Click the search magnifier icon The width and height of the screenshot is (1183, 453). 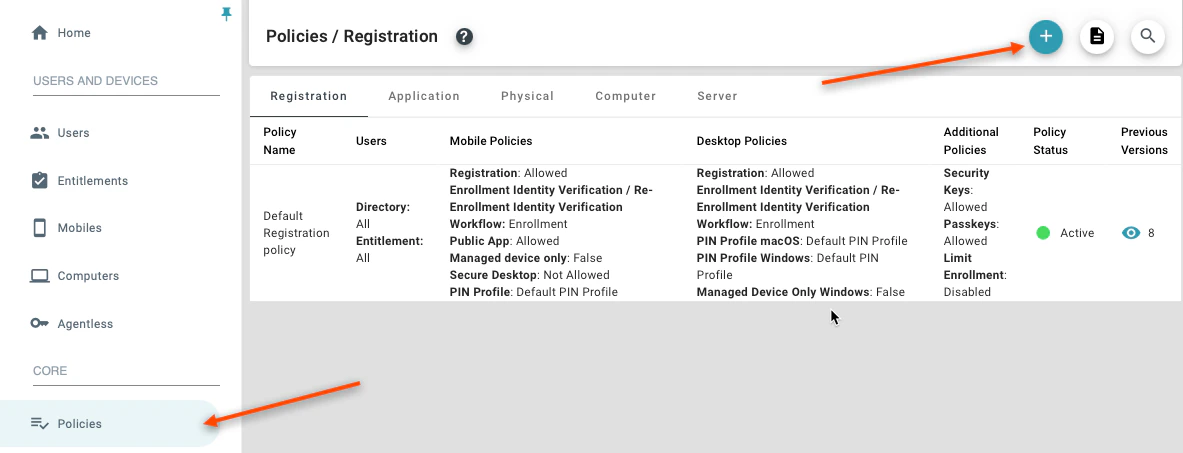[1148, 37]
